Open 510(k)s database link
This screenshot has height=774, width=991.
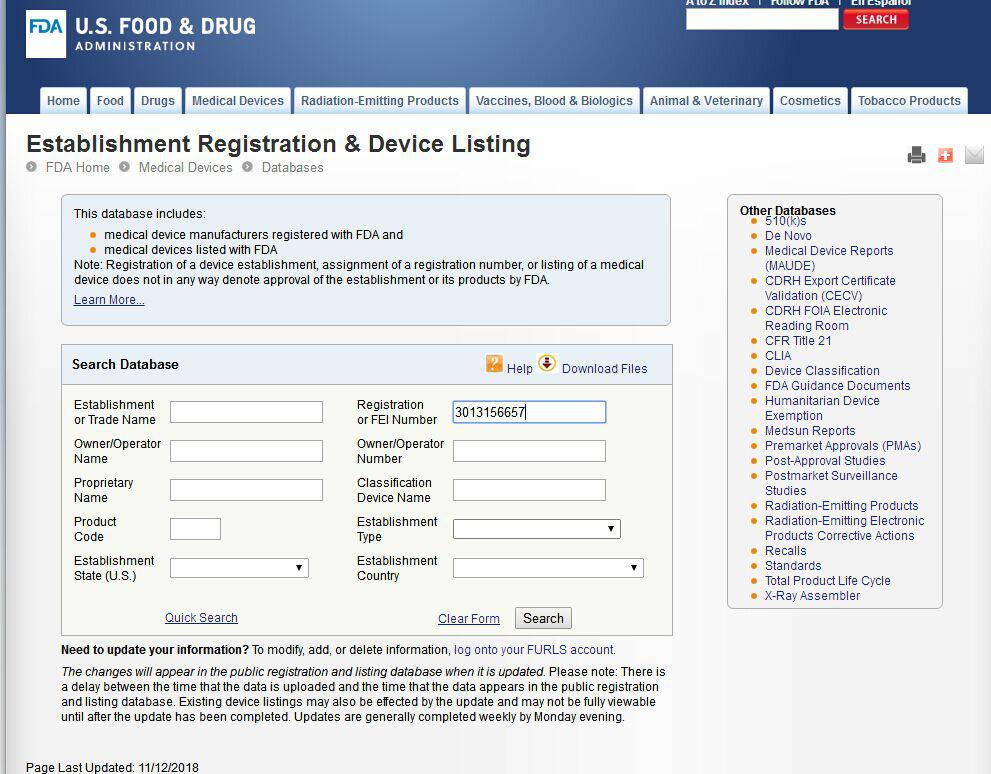click(x=786, y=221)
